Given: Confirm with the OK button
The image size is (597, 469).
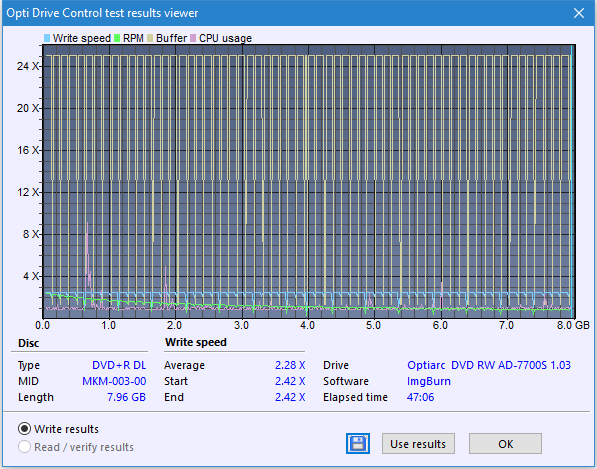Looking at the screenshot, I should 505,443.
